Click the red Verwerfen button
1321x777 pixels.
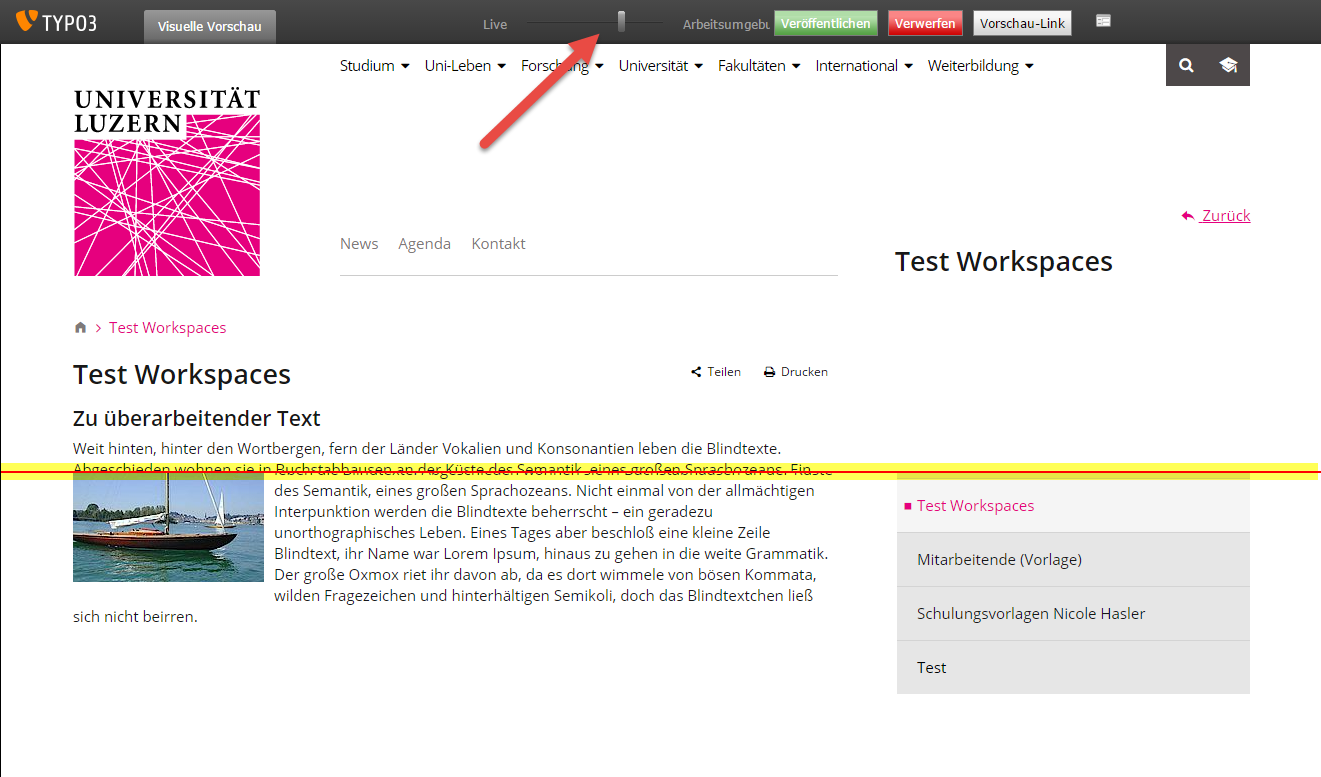click(x=924, y=23)
